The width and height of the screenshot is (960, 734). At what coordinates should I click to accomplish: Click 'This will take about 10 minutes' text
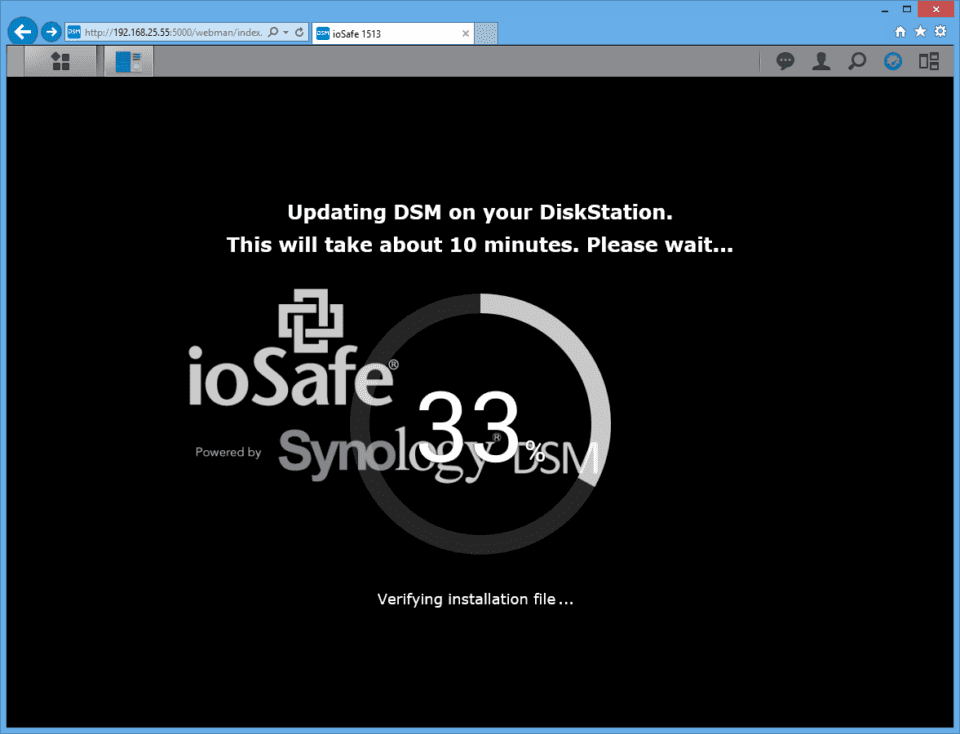coord(403,245)
